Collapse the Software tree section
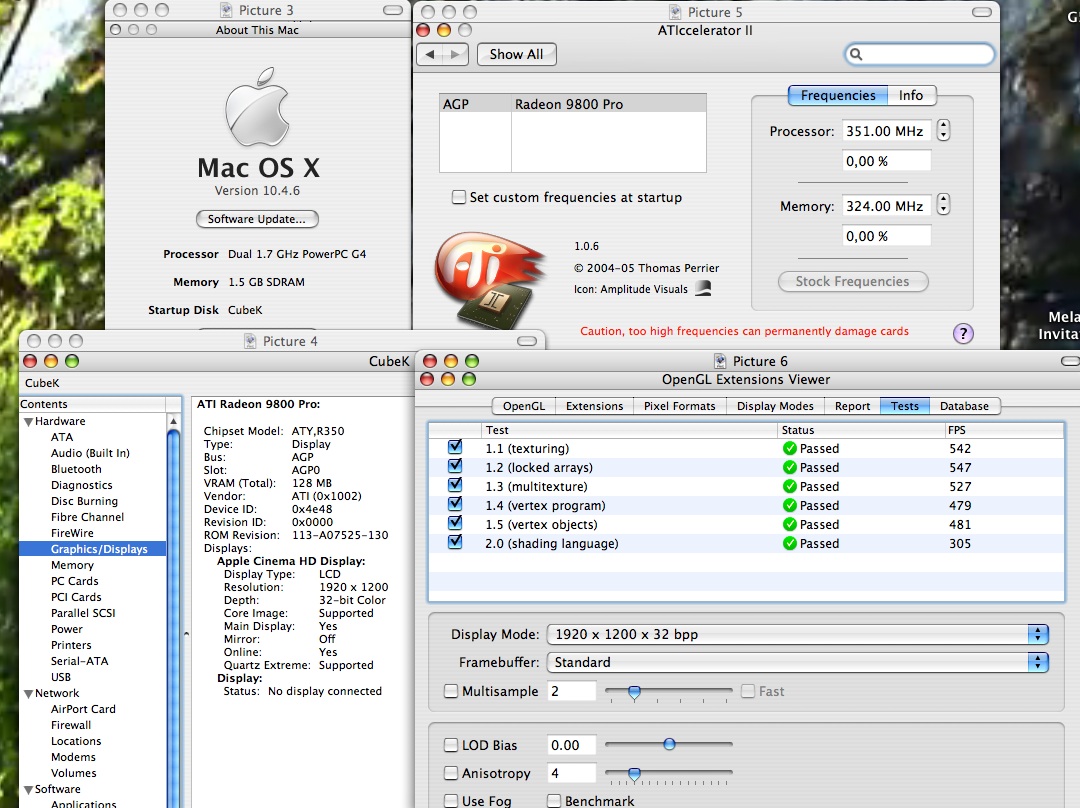The image size is (1080, 808). [28, 789]
